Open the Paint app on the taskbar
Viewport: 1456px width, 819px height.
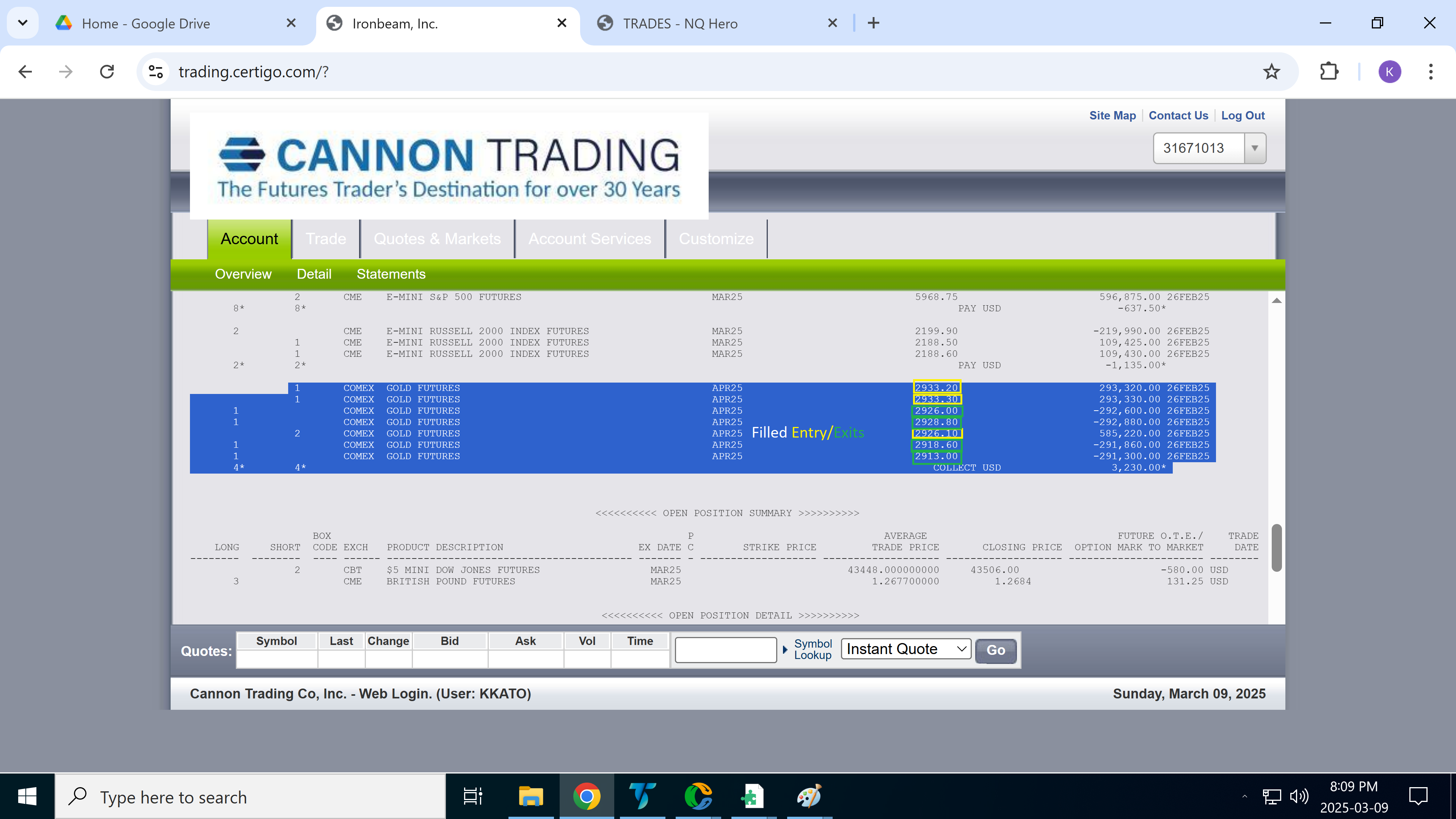(809, 796)
